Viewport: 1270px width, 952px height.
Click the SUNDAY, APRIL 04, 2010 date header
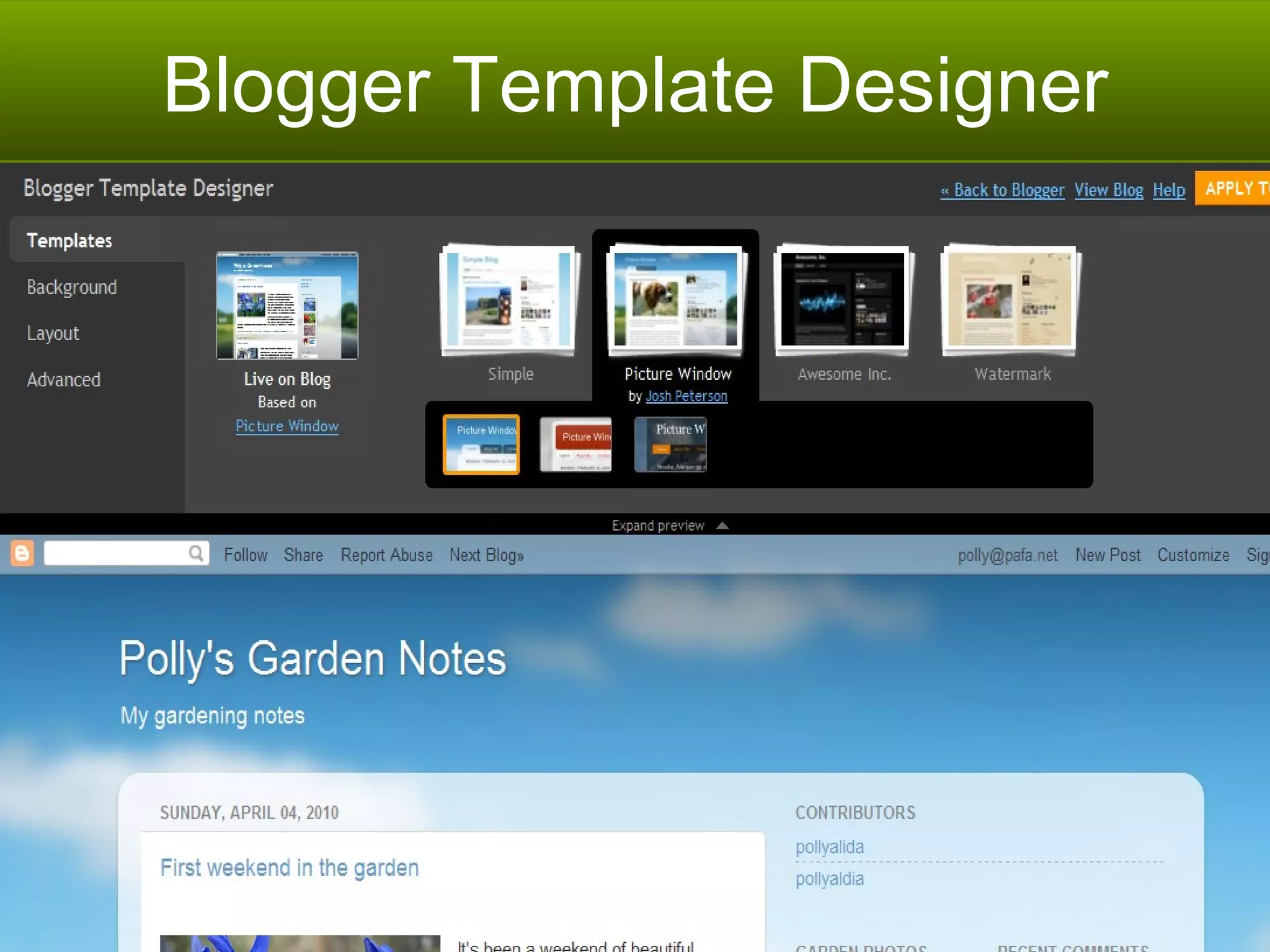(249, 813)
